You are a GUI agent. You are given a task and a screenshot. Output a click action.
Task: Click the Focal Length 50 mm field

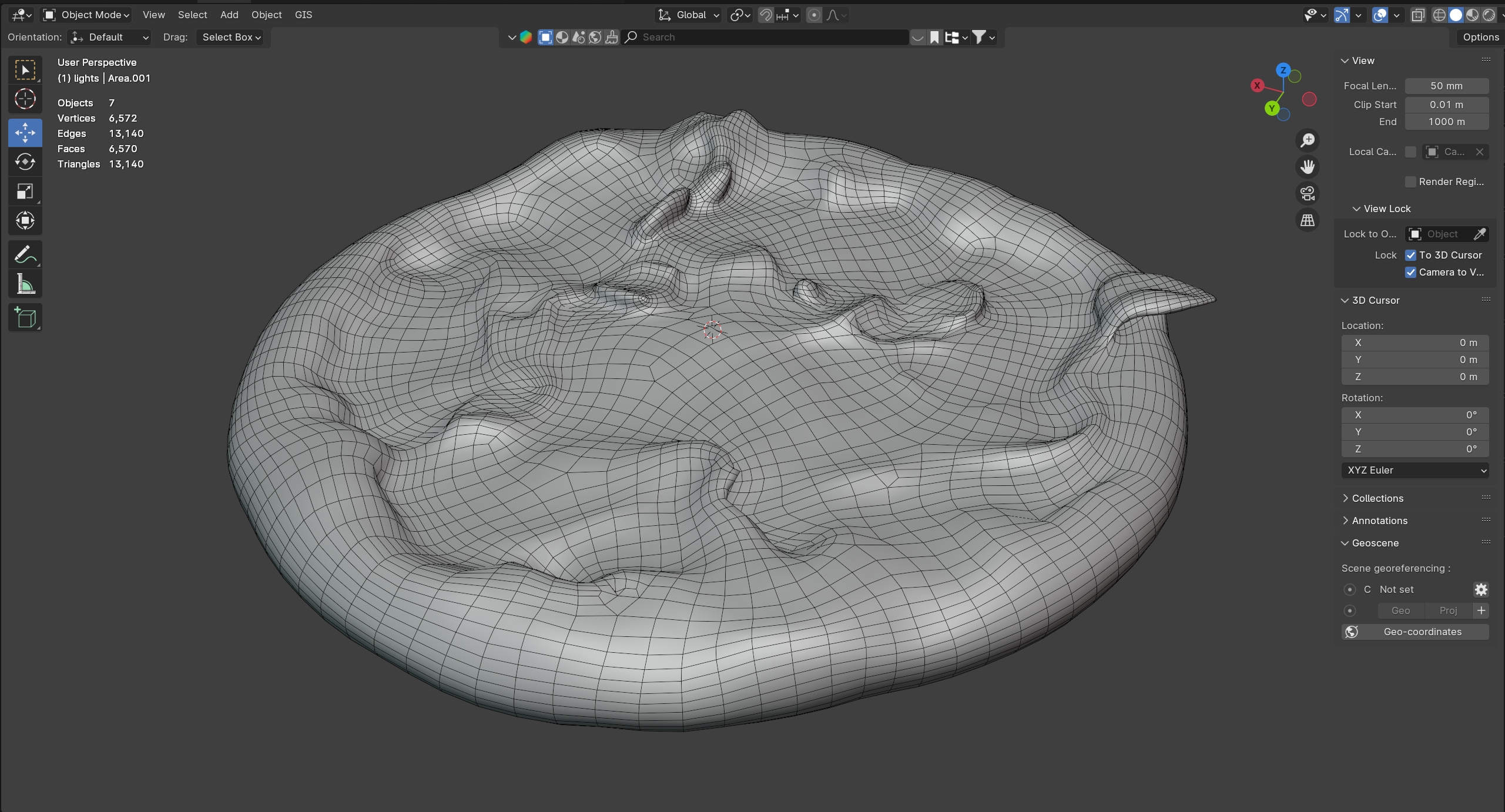(1446, 86)
